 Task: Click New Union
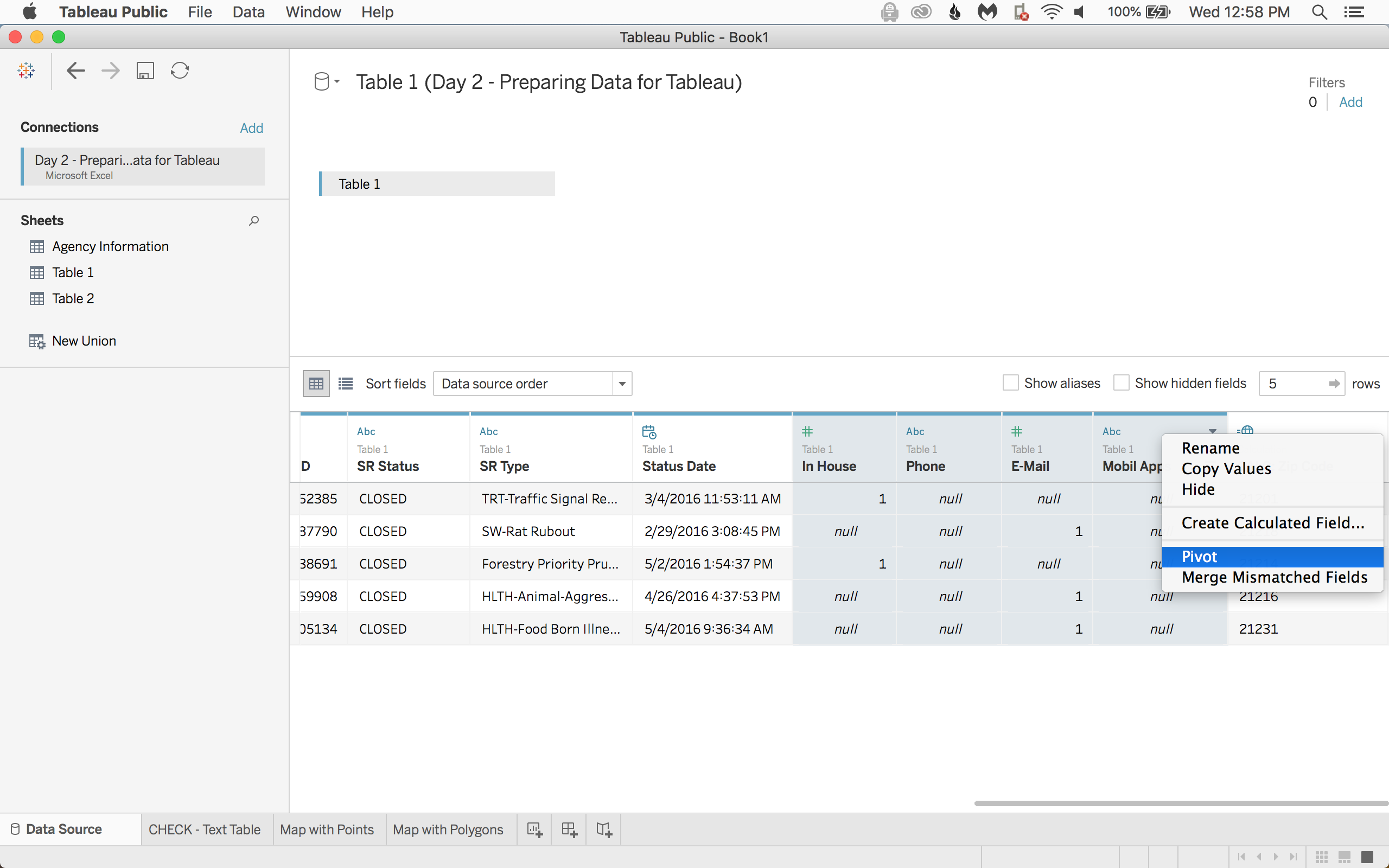point(73,341)
